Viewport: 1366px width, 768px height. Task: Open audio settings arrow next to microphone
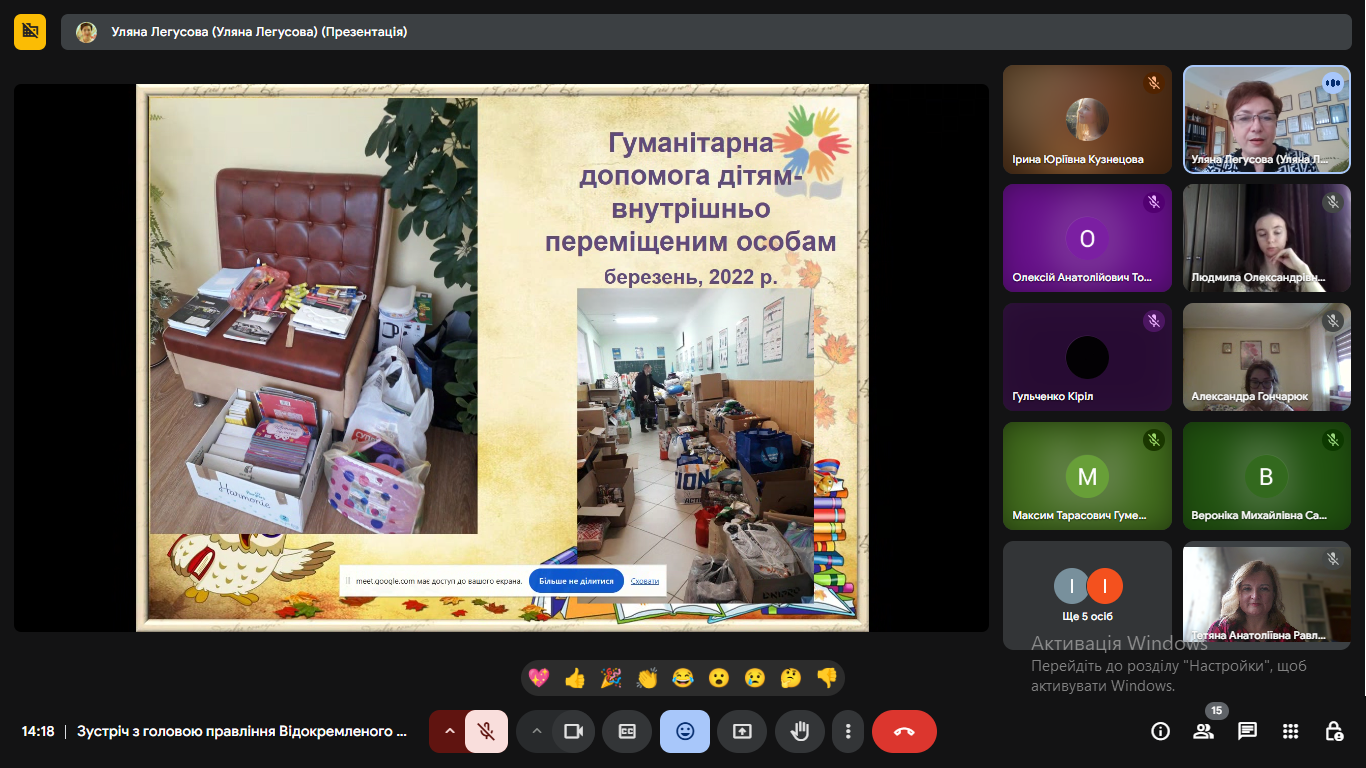pyautogui.click(x=449, y=731)
